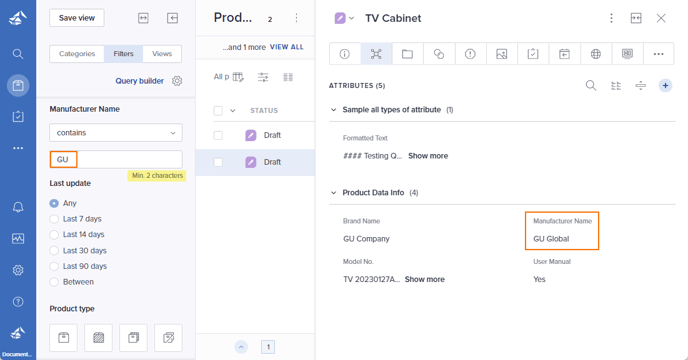Open product list kebab menu

point(296,18)
